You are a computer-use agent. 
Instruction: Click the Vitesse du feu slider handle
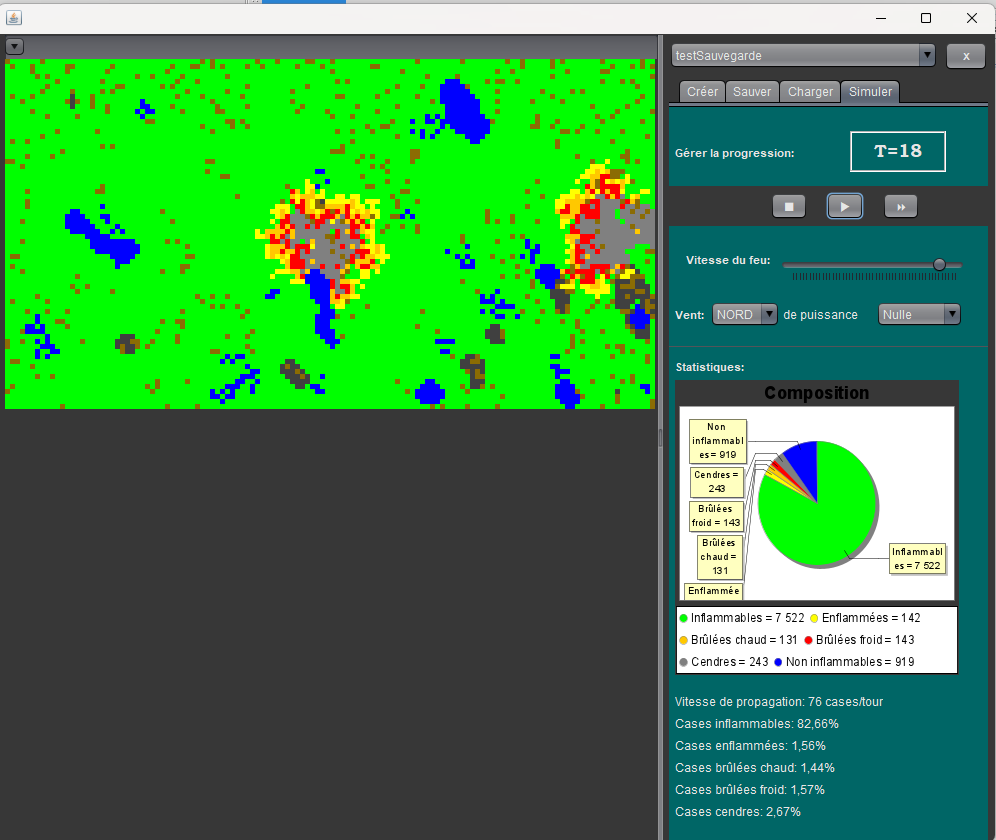pyautogui.click(x=939, y=264)
